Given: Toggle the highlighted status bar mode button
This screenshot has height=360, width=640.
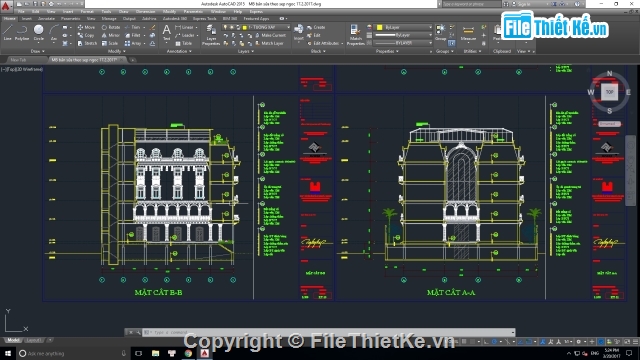Looking at the screenshot, I should (601, 342).
